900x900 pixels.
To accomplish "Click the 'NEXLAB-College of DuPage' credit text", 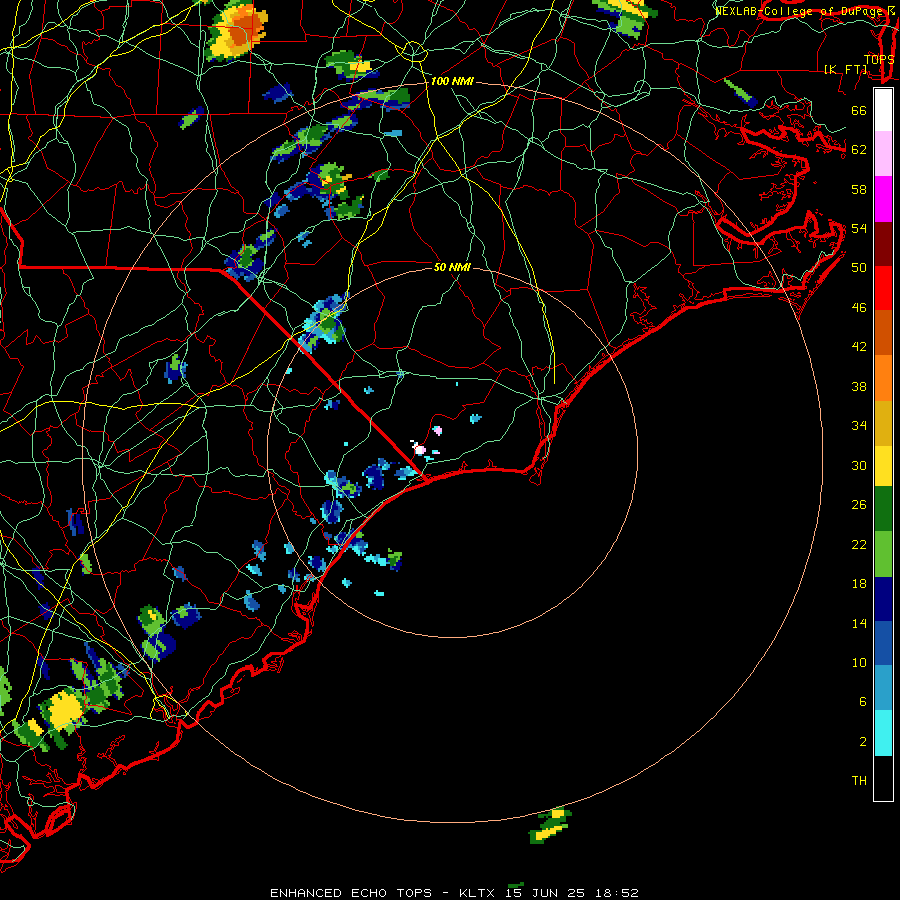I will [799, 11].
